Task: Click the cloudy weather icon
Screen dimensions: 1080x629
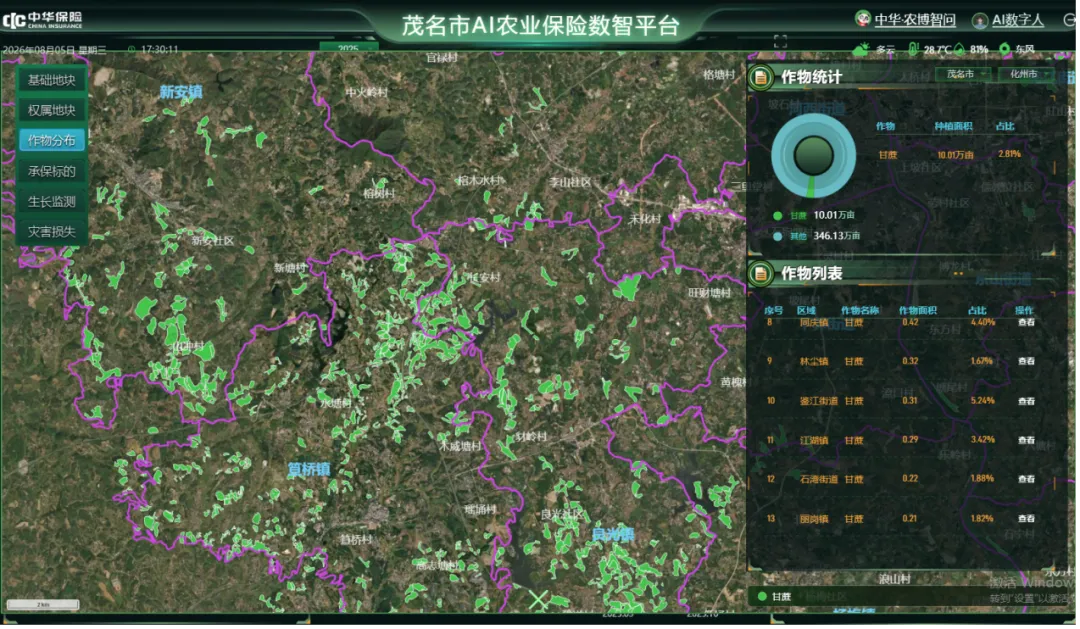Action: 861,49
